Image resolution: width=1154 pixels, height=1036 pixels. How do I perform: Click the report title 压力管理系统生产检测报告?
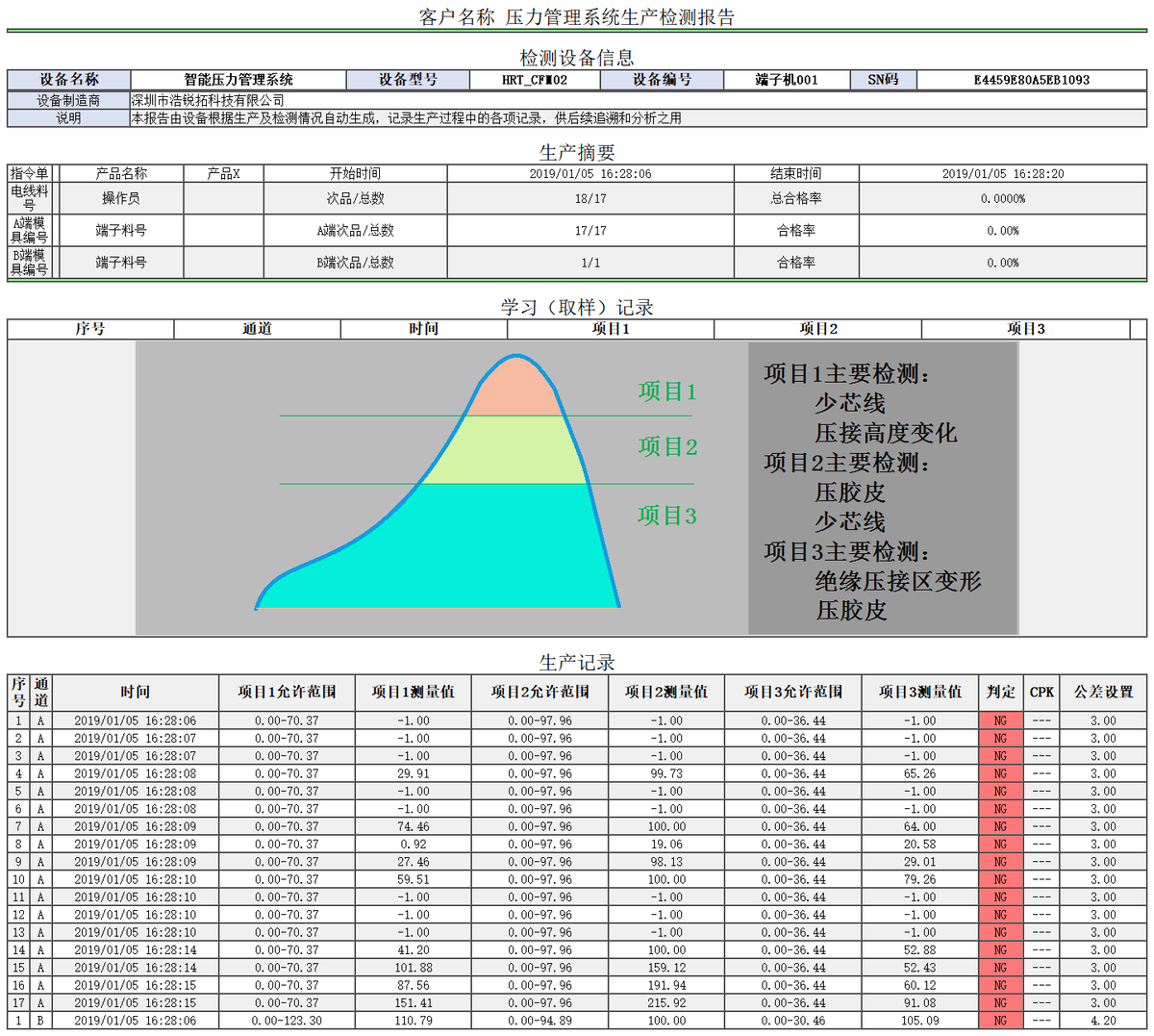click(x=620, y=17)
